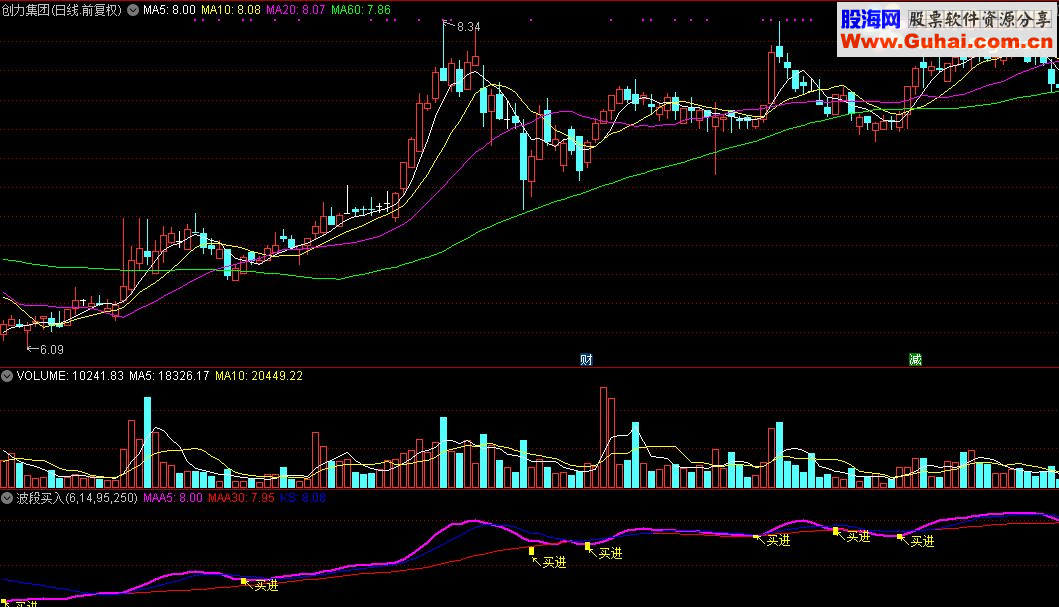The image size is (1059, 607).
Task: Select the MA10: 8.08 moving average label
Action: point(230,10)
